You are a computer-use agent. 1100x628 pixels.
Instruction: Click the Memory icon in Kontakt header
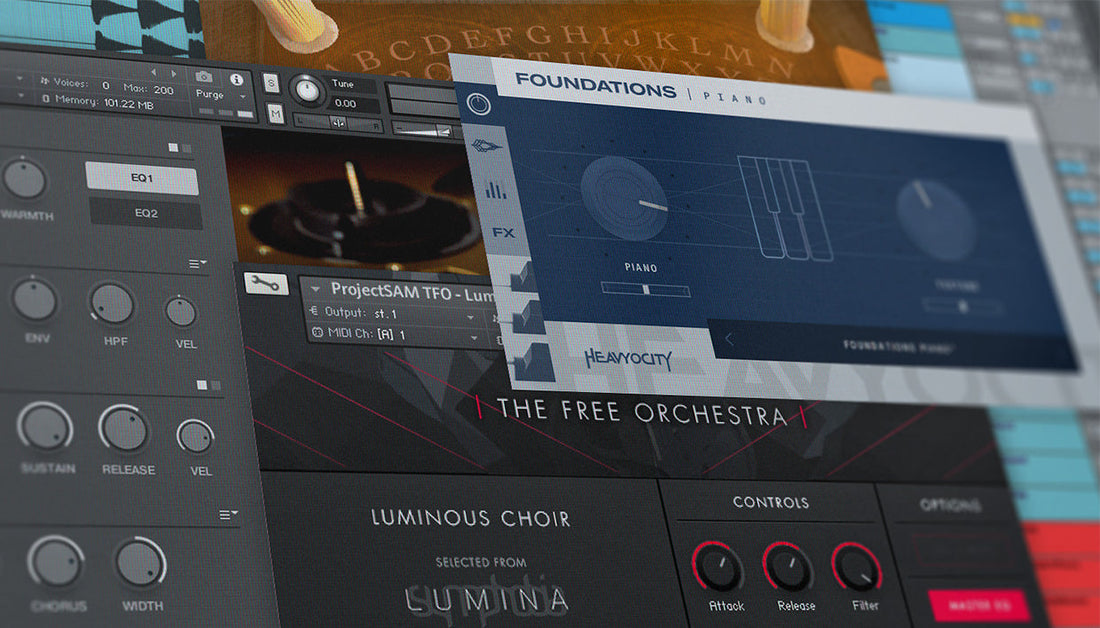[x=46, y=99]
